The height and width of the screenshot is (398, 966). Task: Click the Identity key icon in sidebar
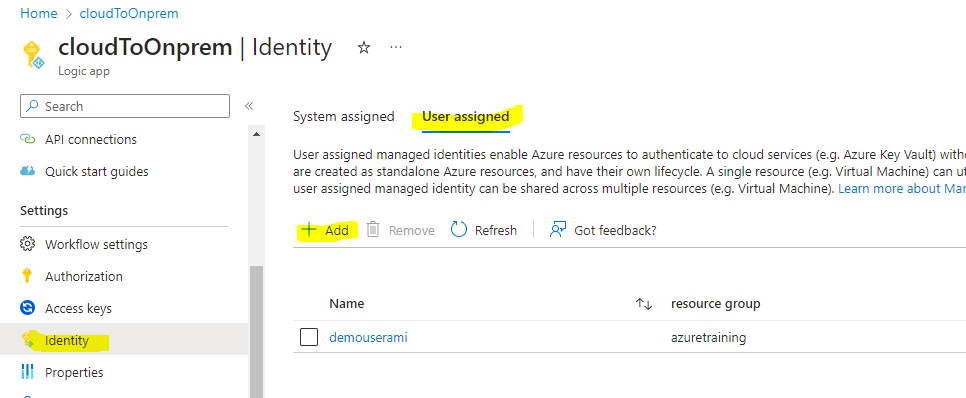click(28, 340)
